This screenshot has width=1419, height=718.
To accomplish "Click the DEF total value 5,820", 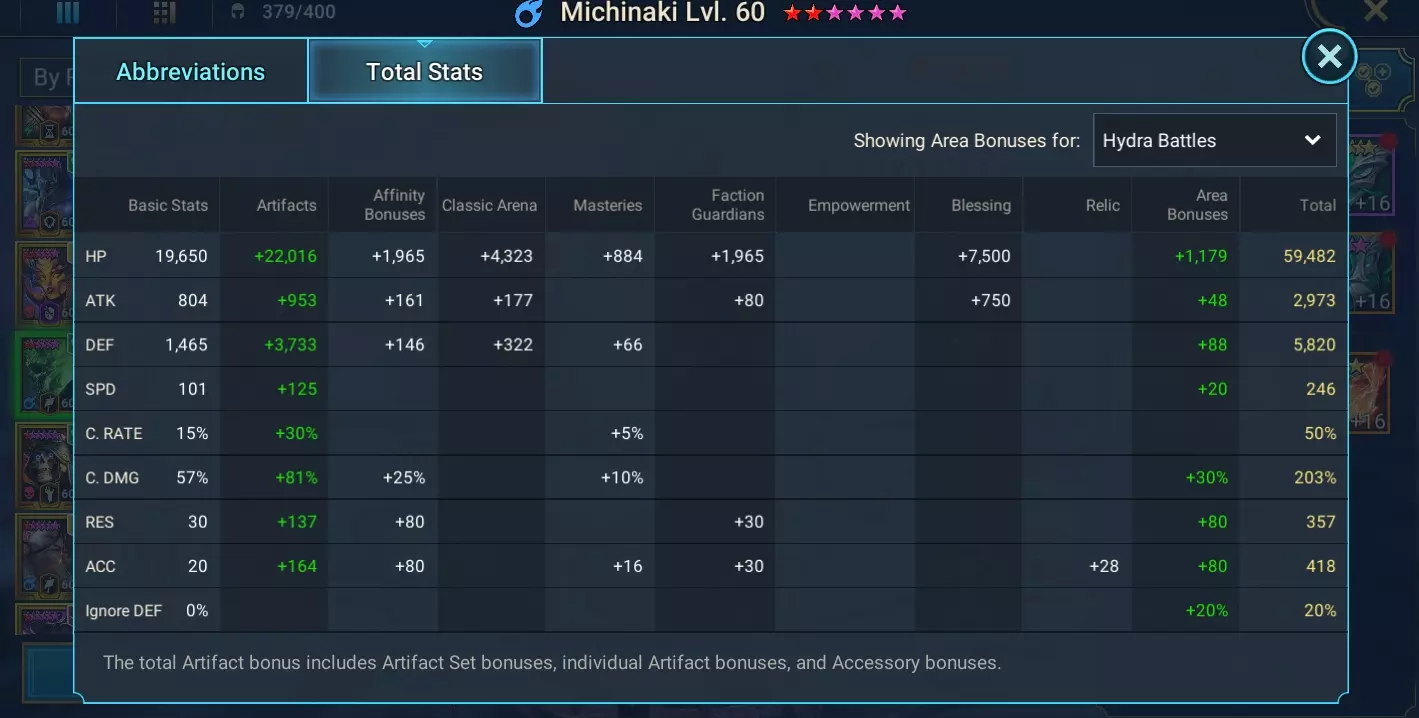I will click(1314, 345).
